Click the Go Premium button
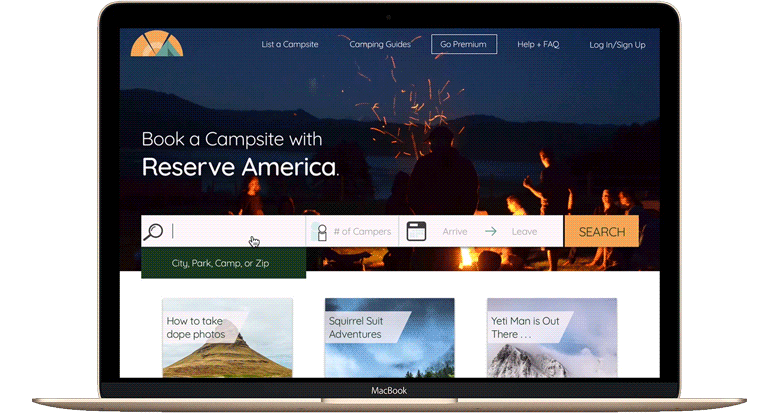Viewport: 780px width, 415px height. [464, 44]
